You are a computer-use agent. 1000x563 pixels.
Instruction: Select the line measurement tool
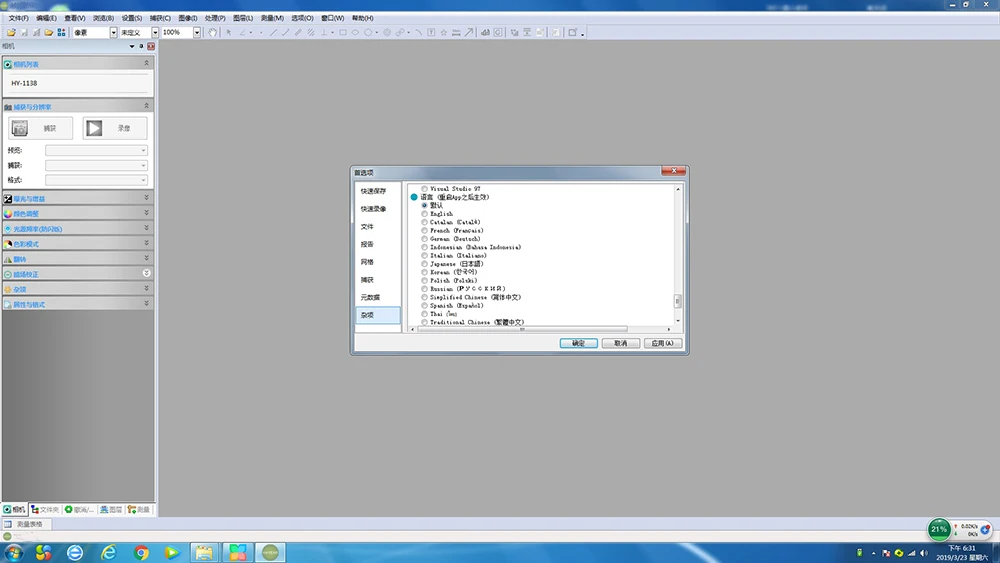273,33
